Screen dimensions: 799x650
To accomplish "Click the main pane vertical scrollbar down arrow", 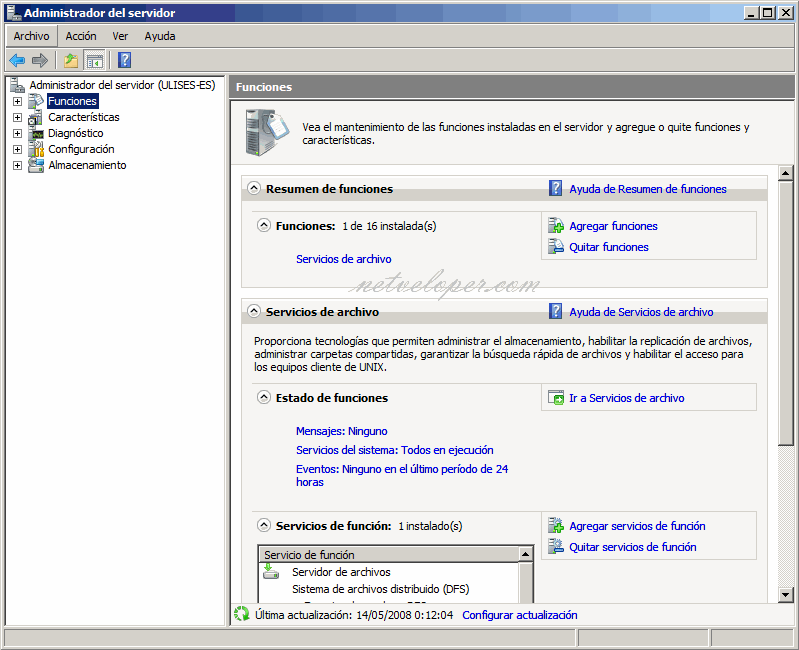I will point(786,595).
